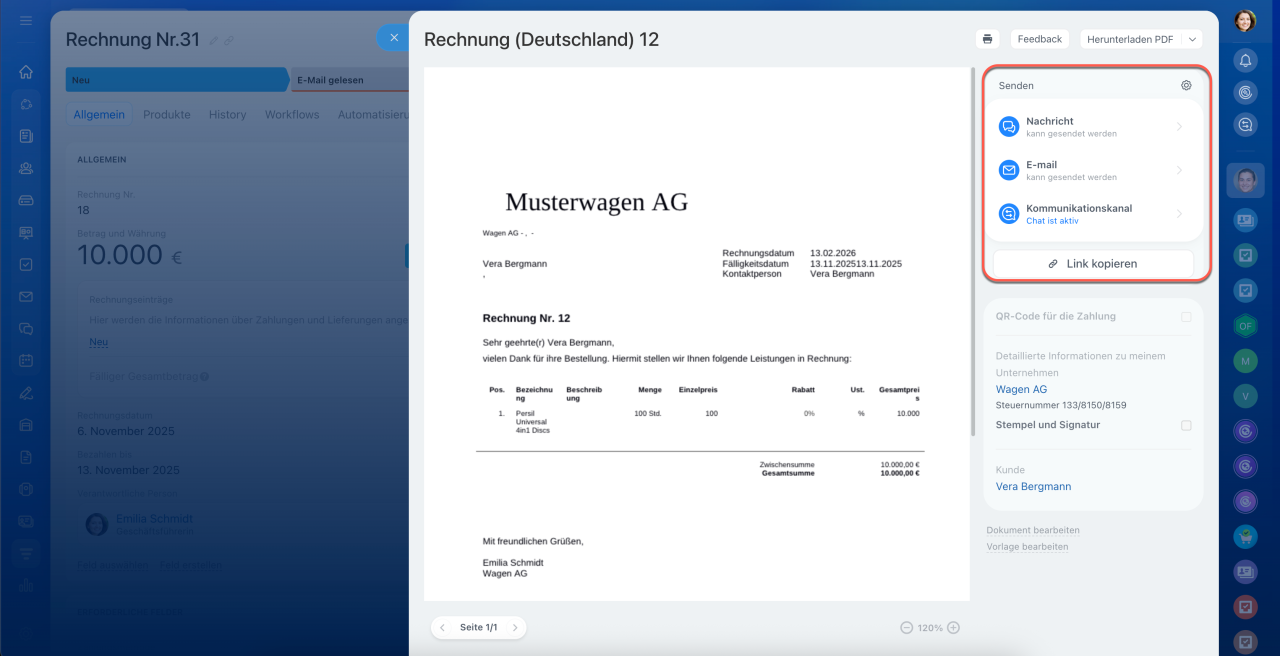Switch to the History tab
This screenshot has width=1280, height=656.
(227, 115)
